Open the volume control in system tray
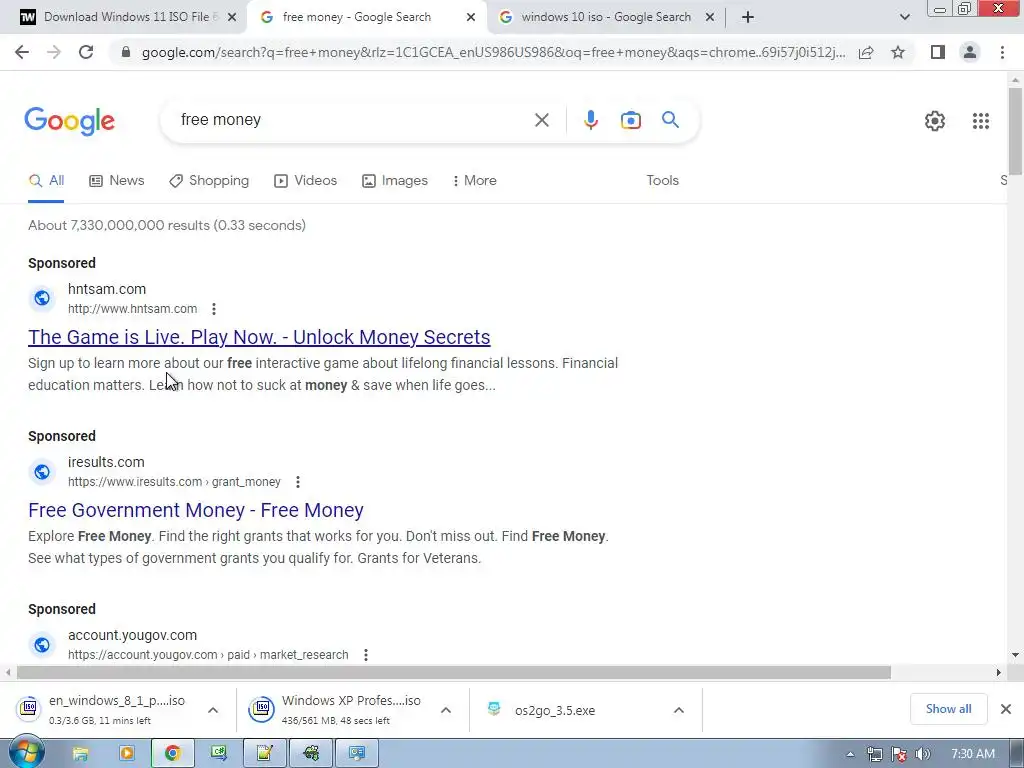This screenshot has height=768, width=1024. point(923,754)
